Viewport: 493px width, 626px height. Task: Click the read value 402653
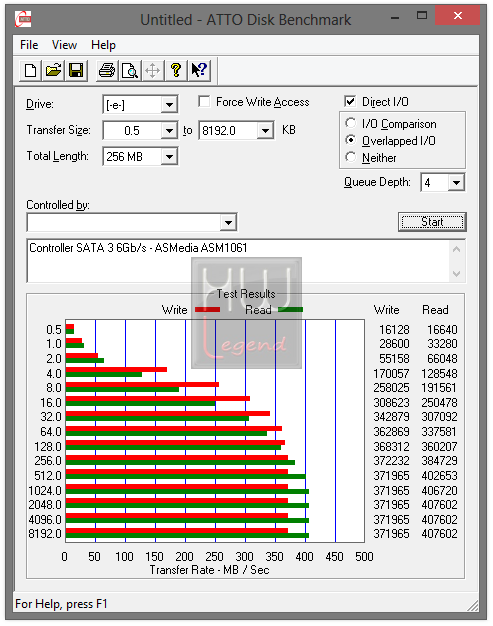(439, 476)
